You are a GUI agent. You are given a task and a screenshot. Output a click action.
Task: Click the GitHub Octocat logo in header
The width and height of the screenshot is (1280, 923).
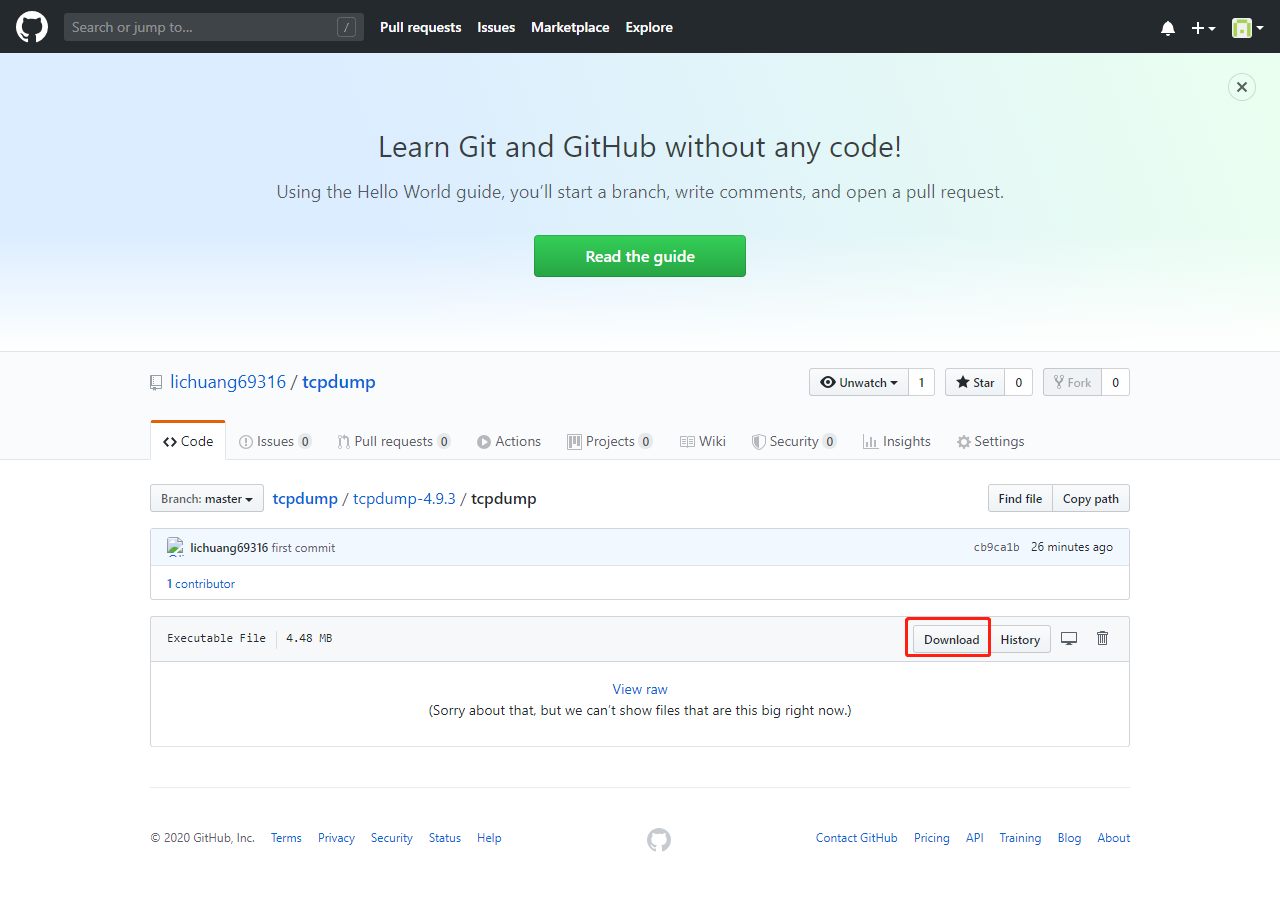[x=32, y=27]
